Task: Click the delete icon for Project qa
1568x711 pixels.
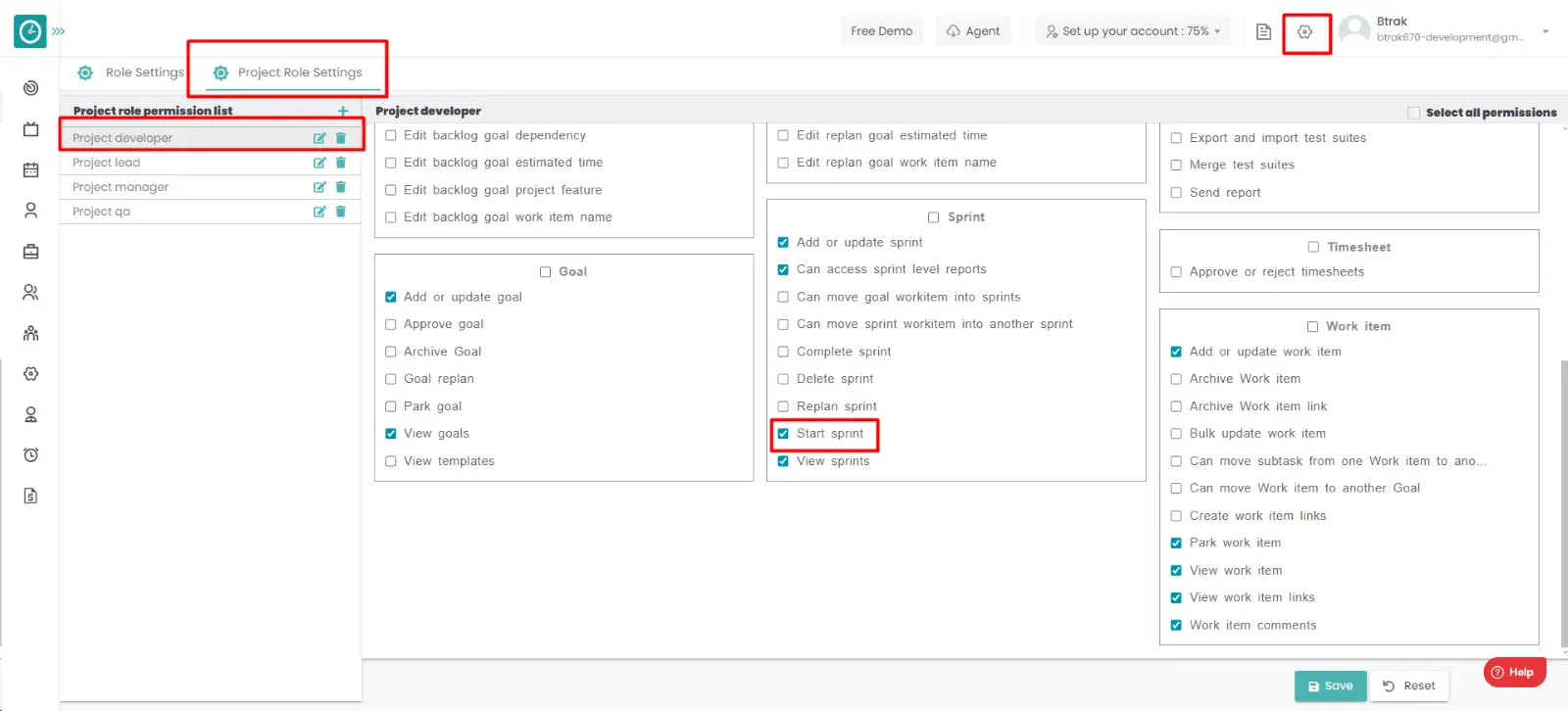Action: tap(341, 212)
